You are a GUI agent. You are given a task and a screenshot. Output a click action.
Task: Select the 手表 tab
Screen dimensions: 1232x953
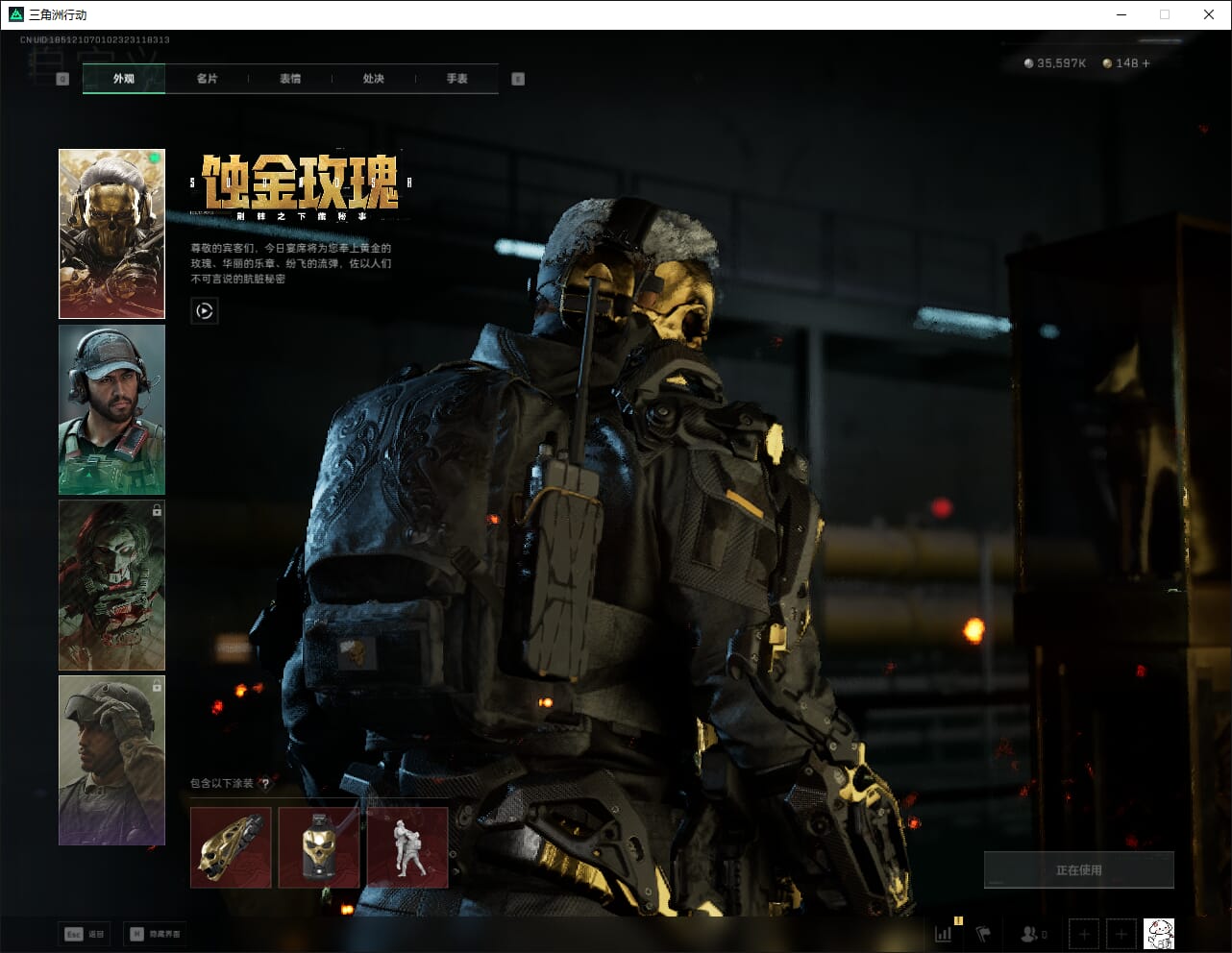(456, 79)
